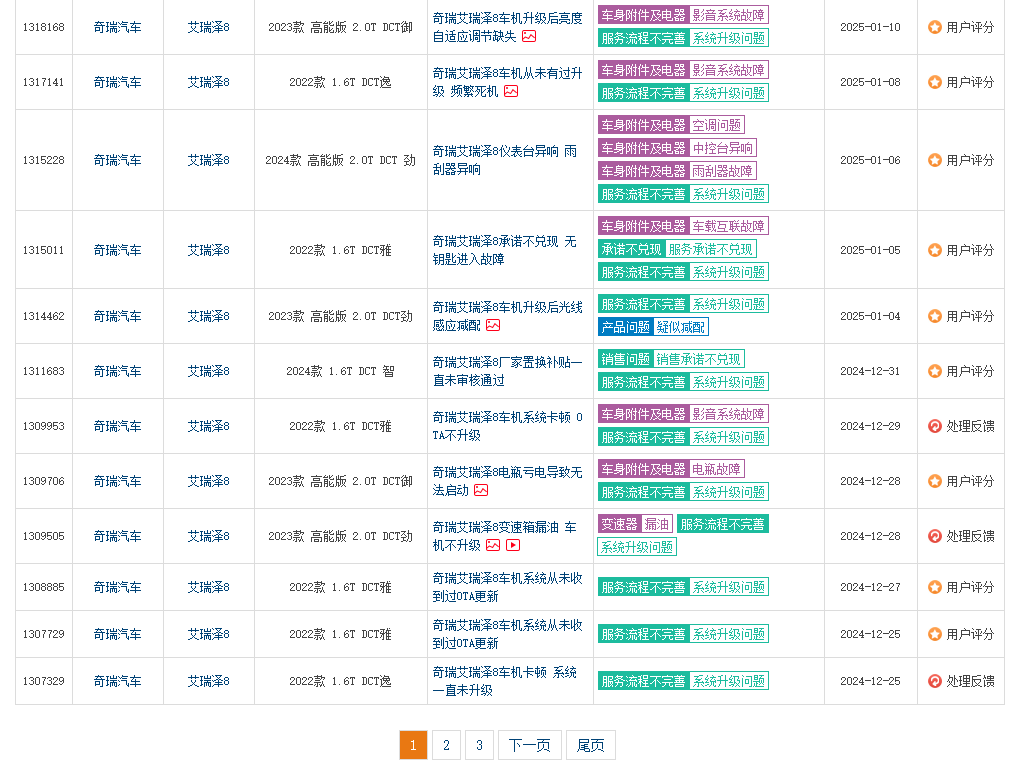Open complaint 奇瑞艾瑞泽8车机系统卡顿 OTA不升级
Image resolution: width=1012 pixels, height=763 pixels.
[x=507, y=426]
